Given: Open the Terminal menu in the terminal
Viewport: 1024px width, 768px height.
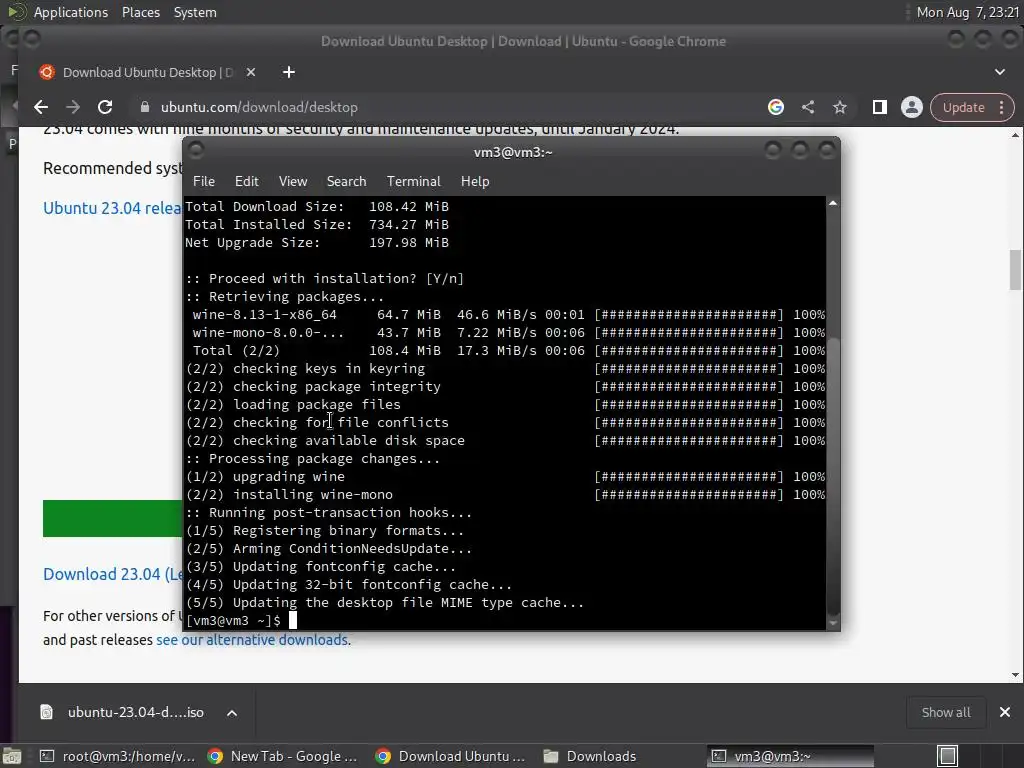Looking at the screenshot, I should click(413, 182).
